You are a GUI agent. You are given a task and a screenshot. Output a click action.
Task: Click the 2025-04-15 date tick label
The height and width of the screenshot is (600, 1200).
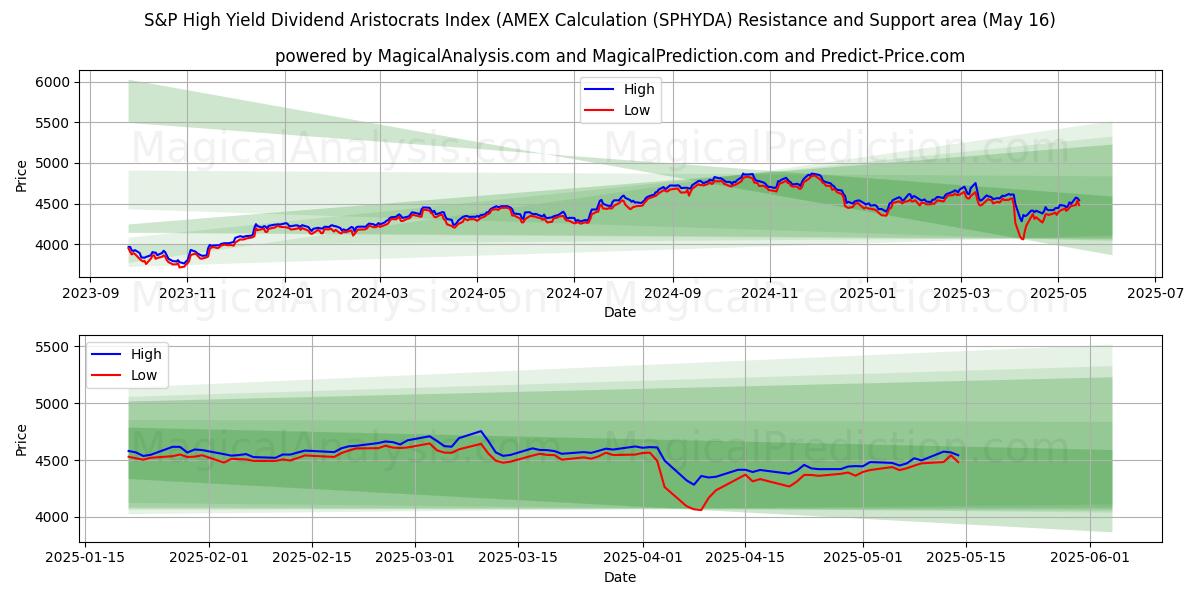coord(745,559)
